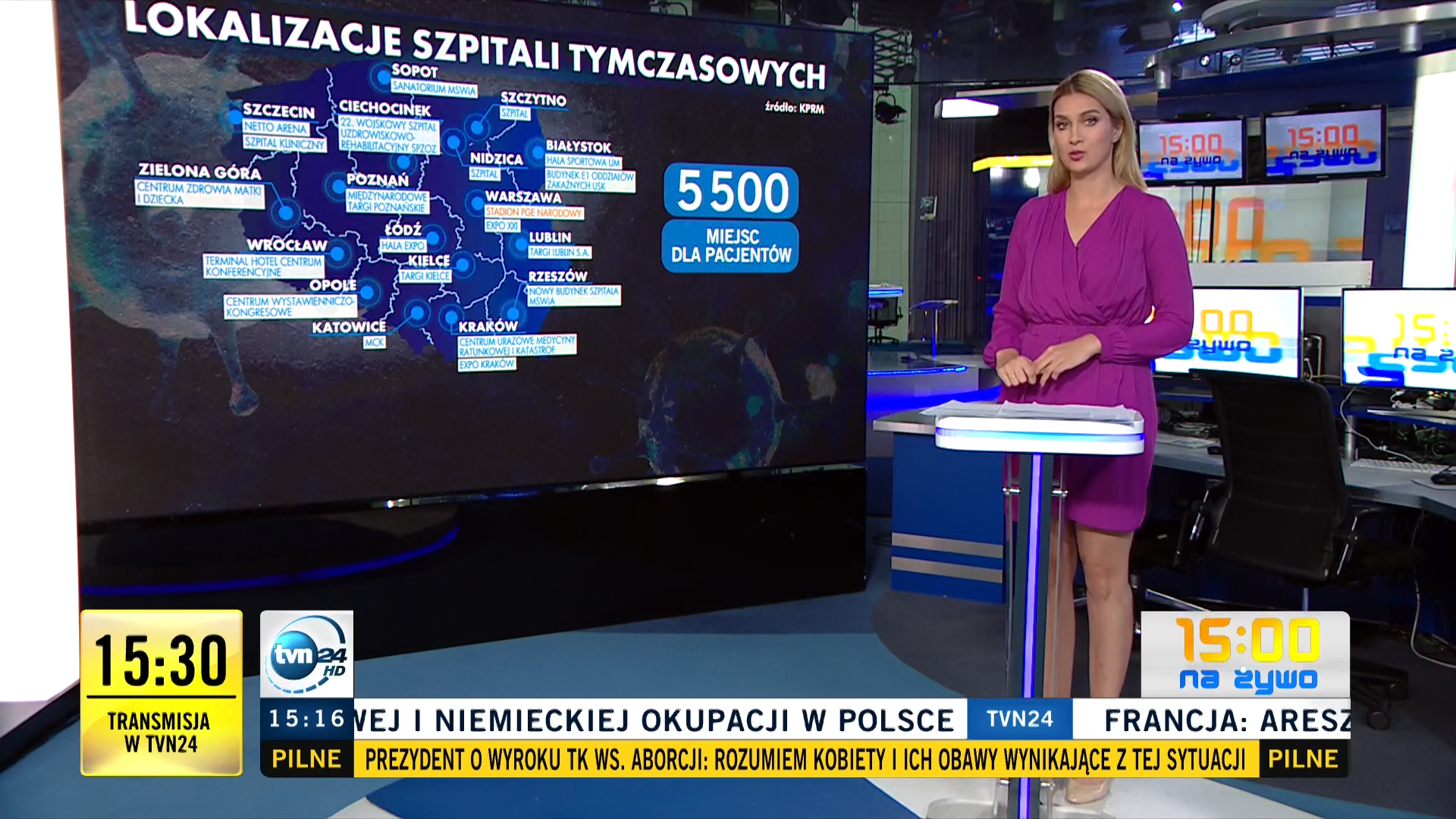Click the LUBLIN city label
The image size is (1456, 819).
[x=550, y=237]
